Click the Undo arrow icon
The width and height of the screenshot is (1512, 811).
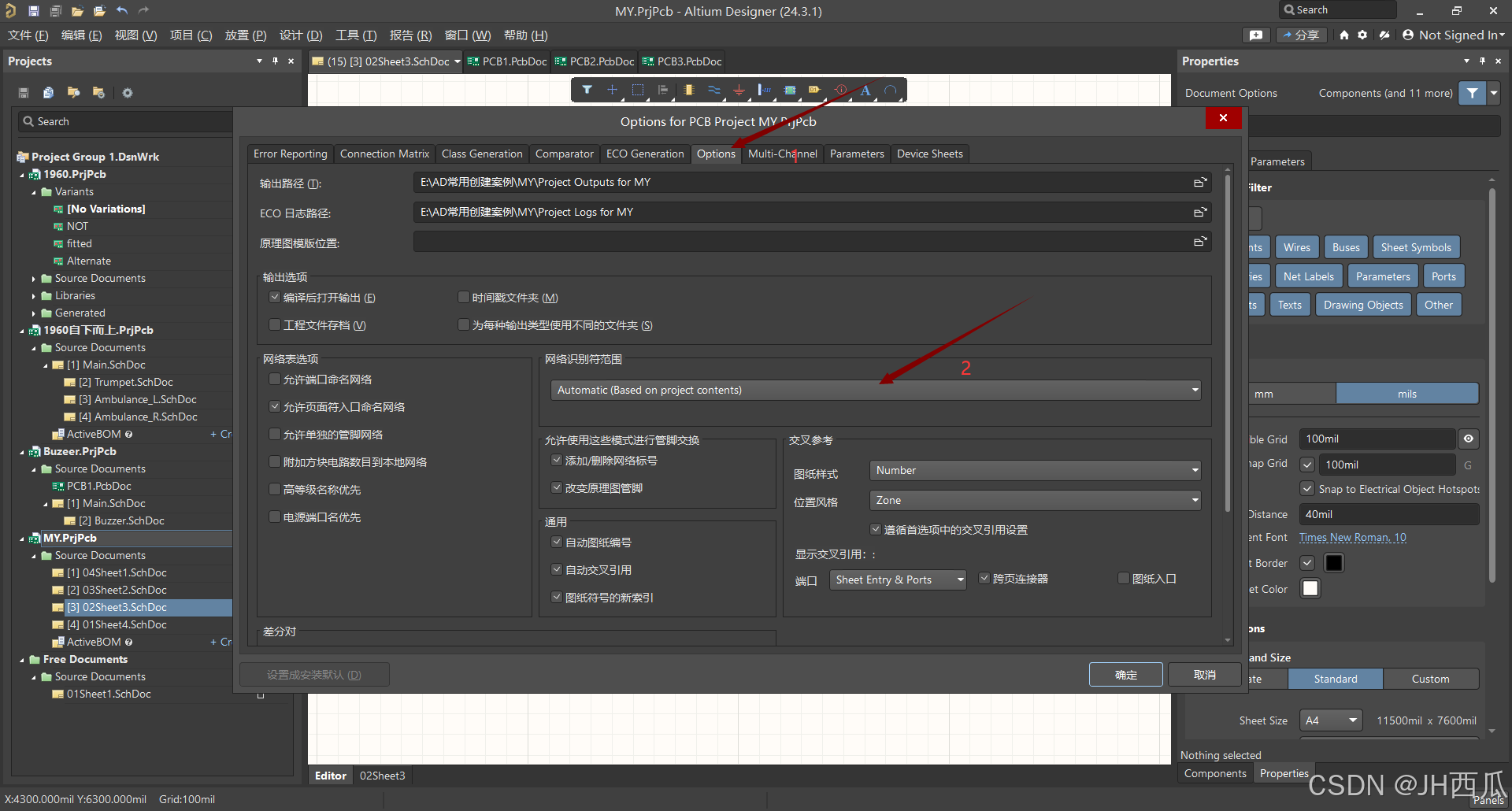tap(122, 11)
